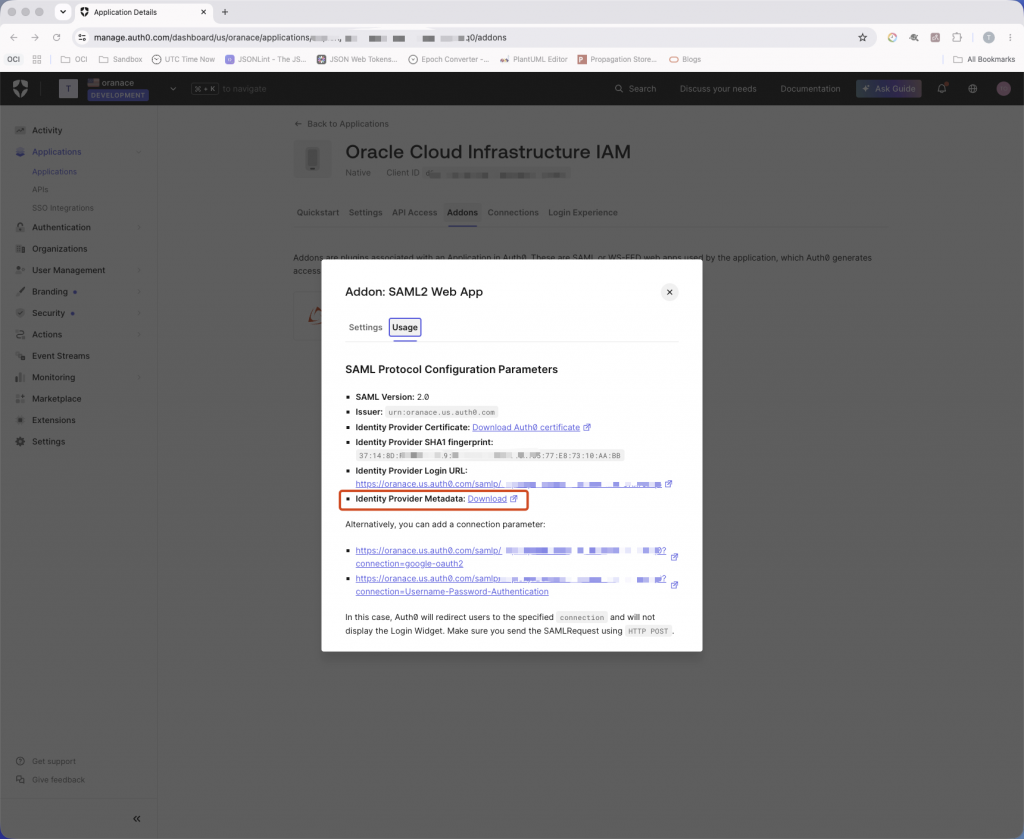Open the Login Experience tab

pos(583,213)
